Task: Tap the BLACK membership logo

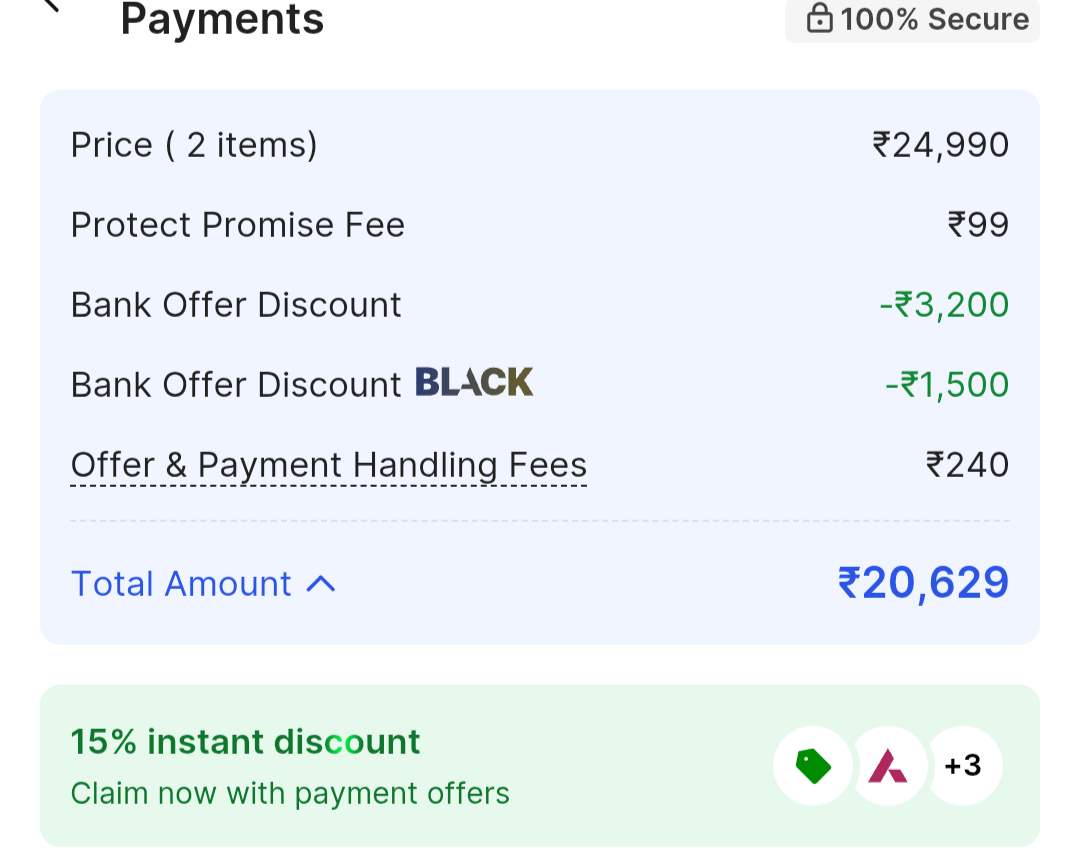Action: pos(474,382)
